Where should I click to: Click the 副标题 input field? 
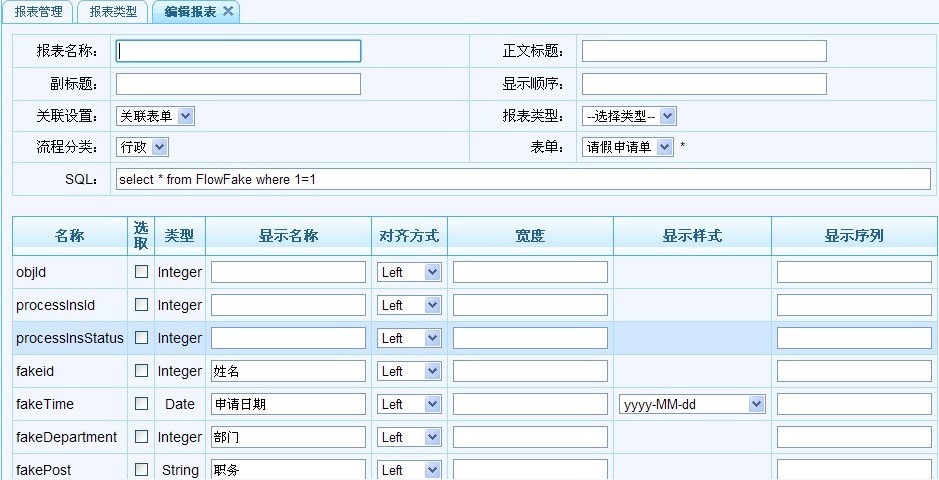pyautogui.click(x=238, y=84)
